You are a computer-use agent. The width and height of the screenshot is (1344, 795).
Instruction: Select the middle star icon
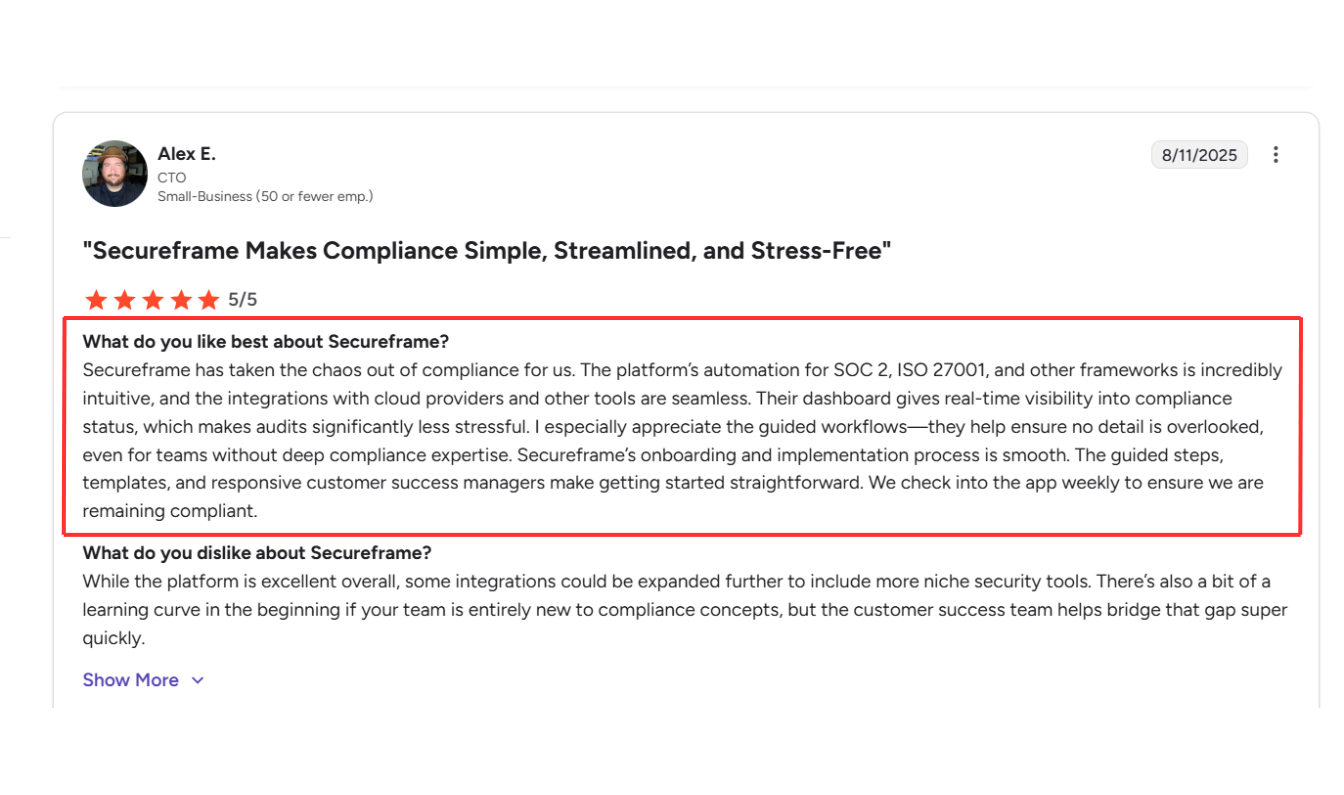[152, 299]
